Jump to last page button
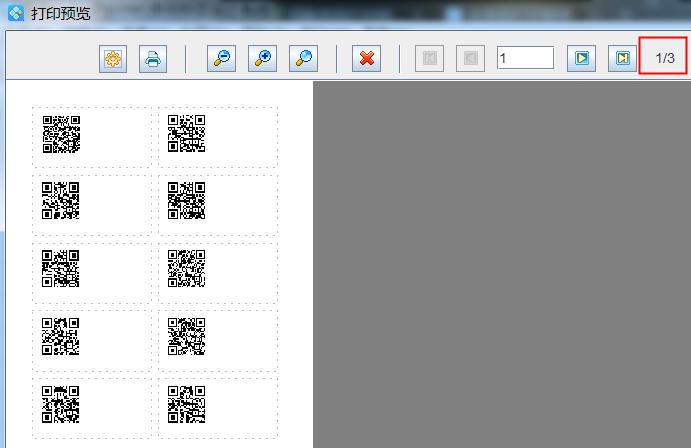 coord(622,58)
